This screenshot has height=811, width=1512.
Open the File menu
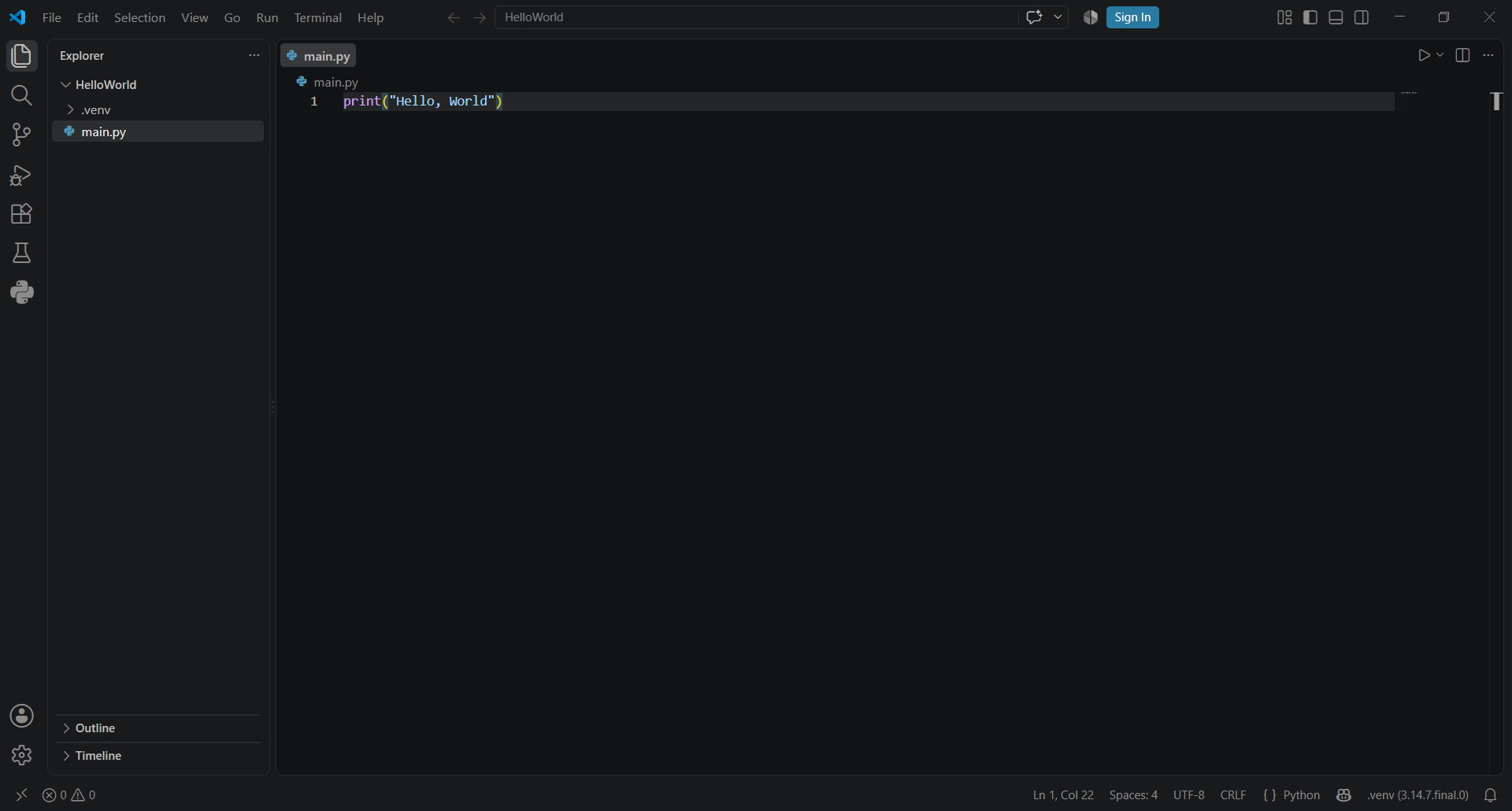(x=51, y=17)
